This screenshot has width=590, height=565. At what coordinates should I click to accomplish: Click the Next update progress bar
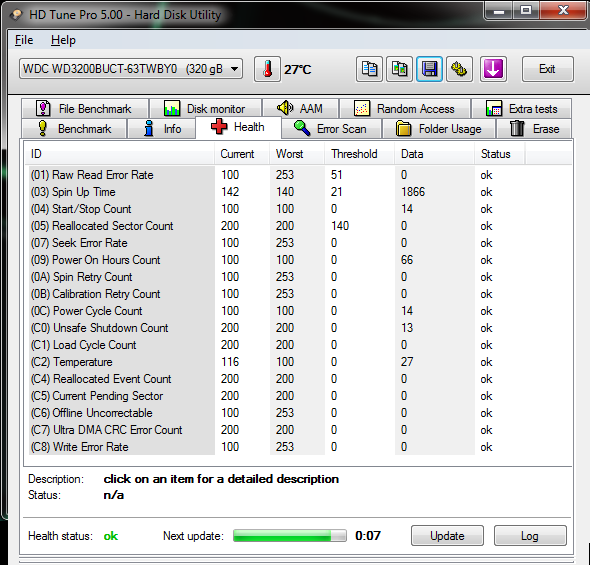pos(290,536)
